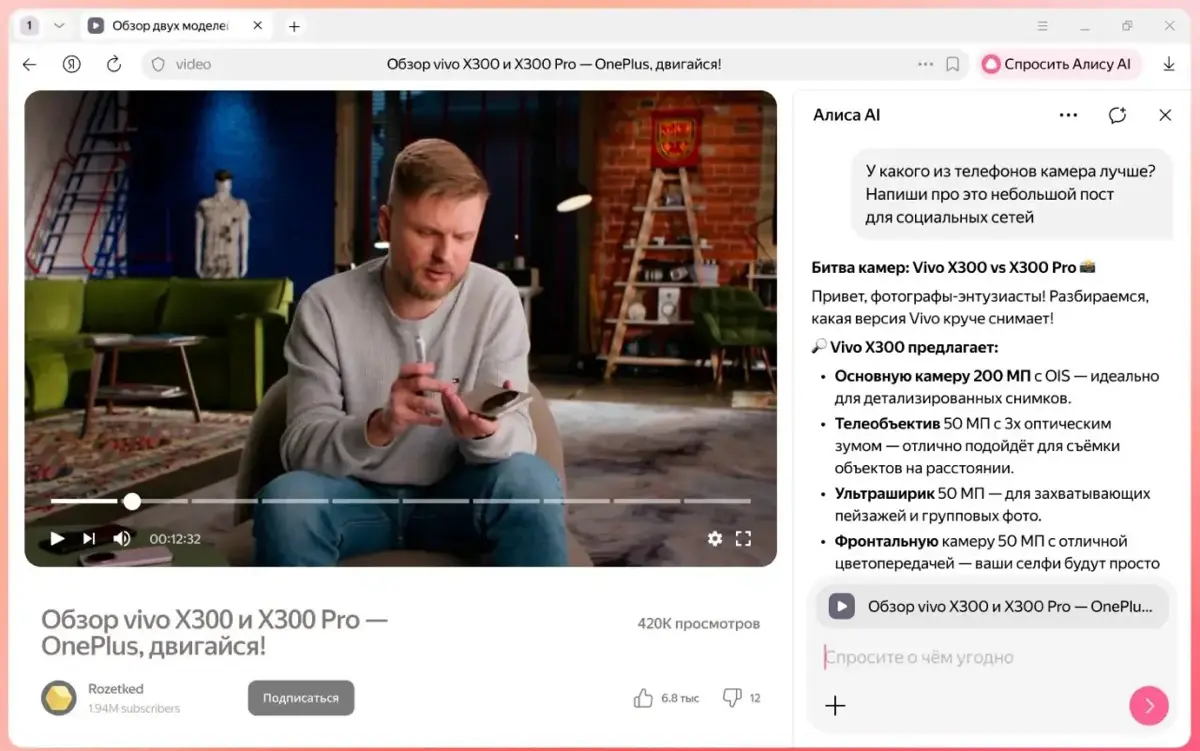The height and width of the screenshot is (751, 1200).
Task: Click the "Подписаться" subscribe button
Action: pyautogui.click(x=301, y=698)
